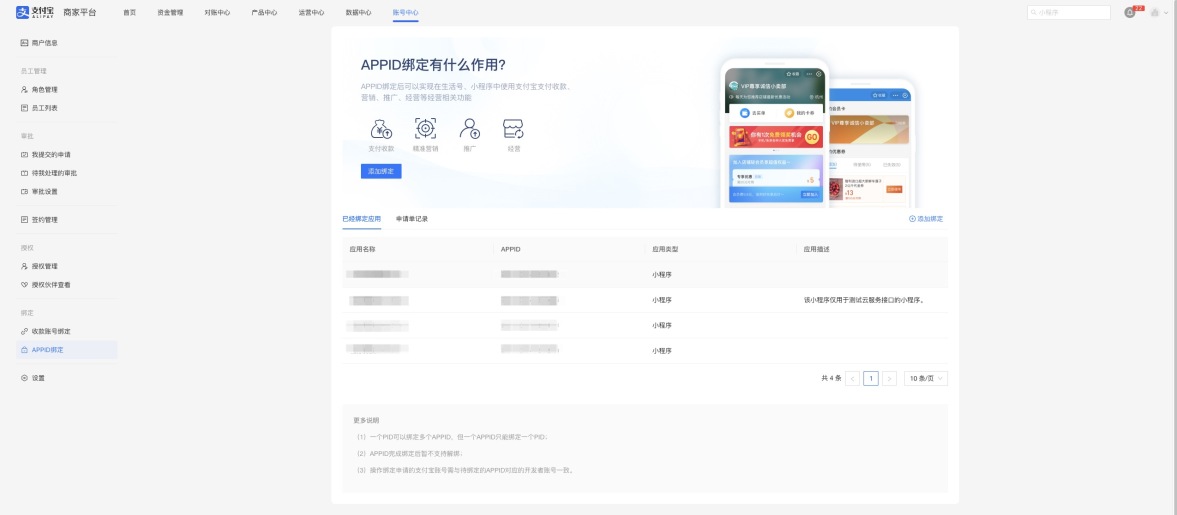The image size is (1177, 515).
Task: Open 数据中心 in top navigation
Action: (x=358, y=13)
